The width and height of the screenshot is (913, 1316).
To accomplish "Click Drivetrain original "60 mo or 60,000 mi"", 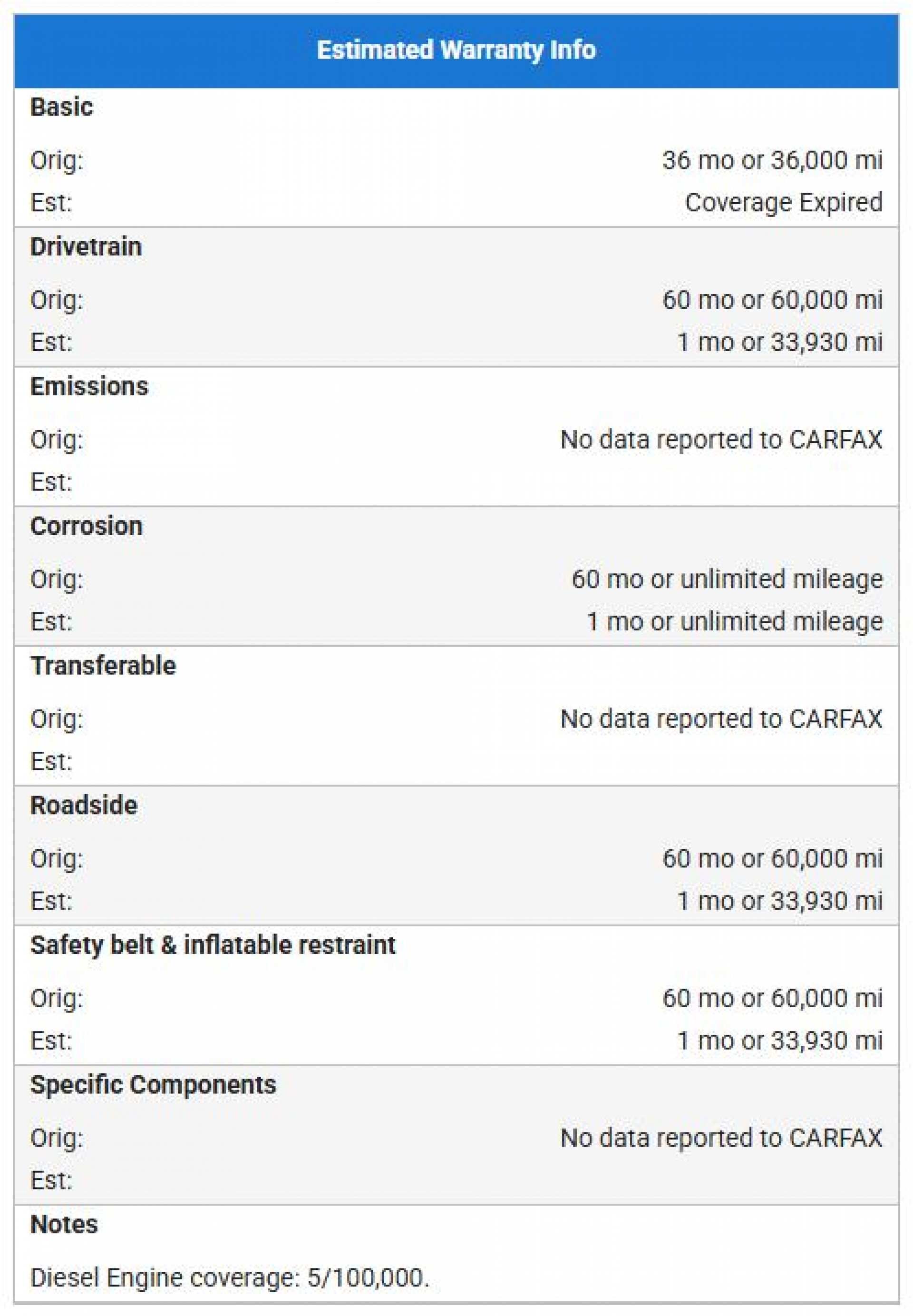I will click(x=772, y=300).
